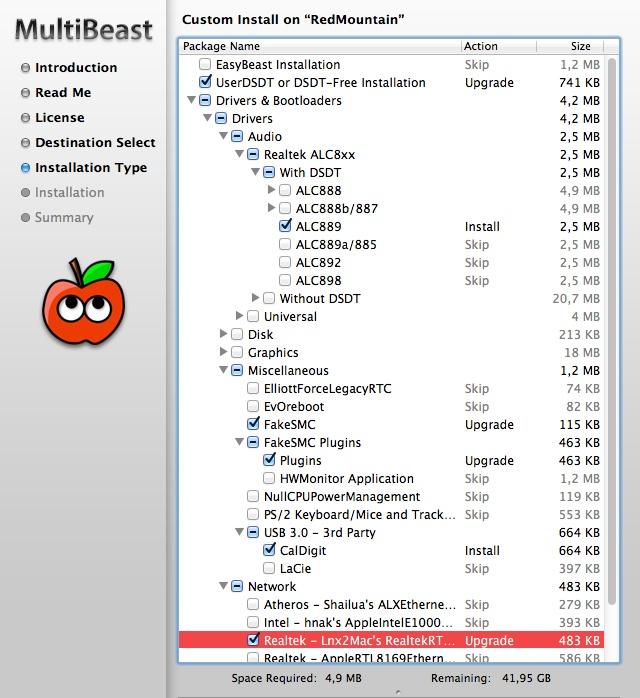Go to Destination Select step
Image resolution: width=640 pixels, height=698 pixels.
[x=95, y=142]
